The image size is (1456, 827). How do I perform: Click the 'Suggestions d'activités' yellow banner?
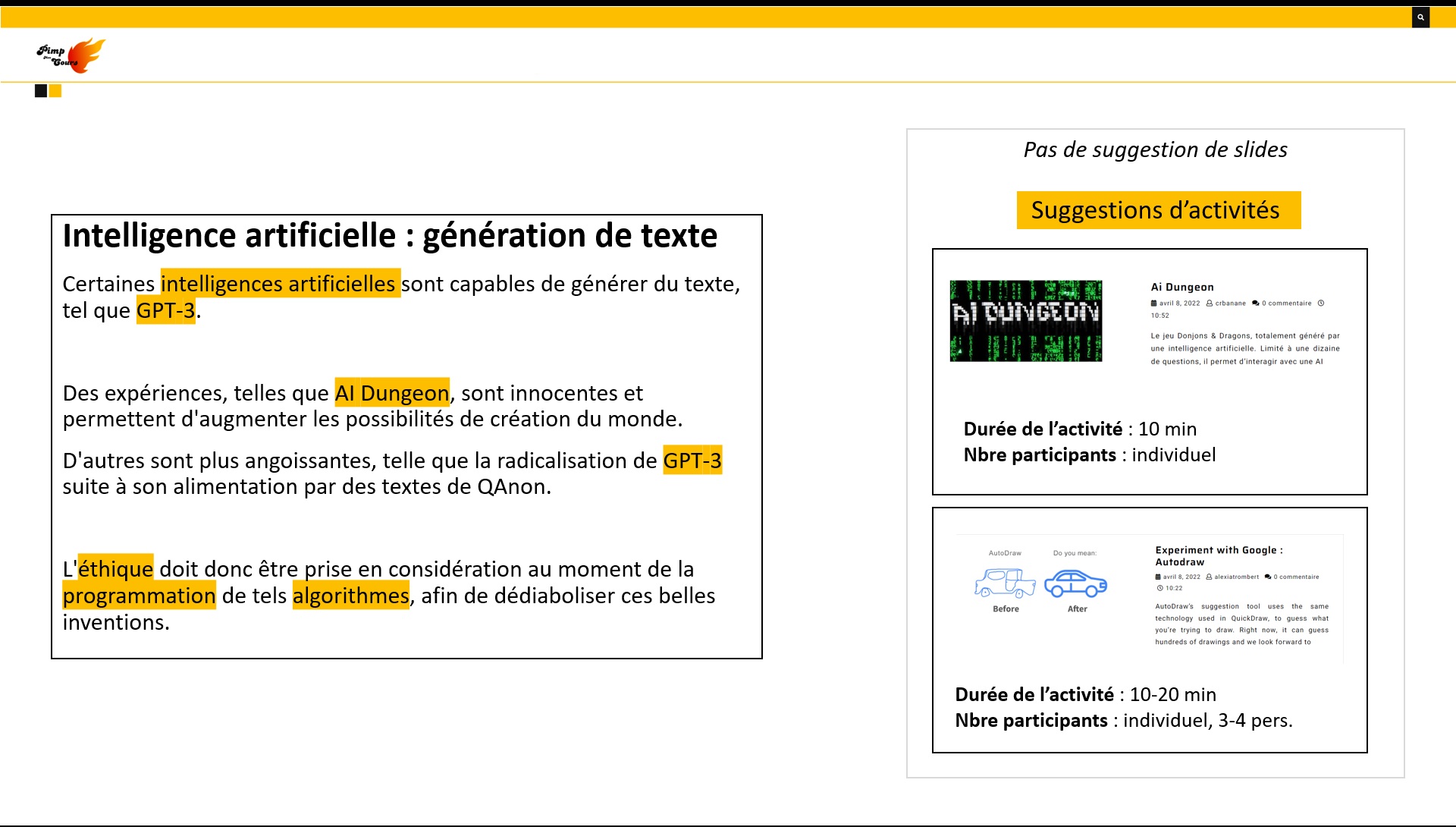coord(1158,210)
